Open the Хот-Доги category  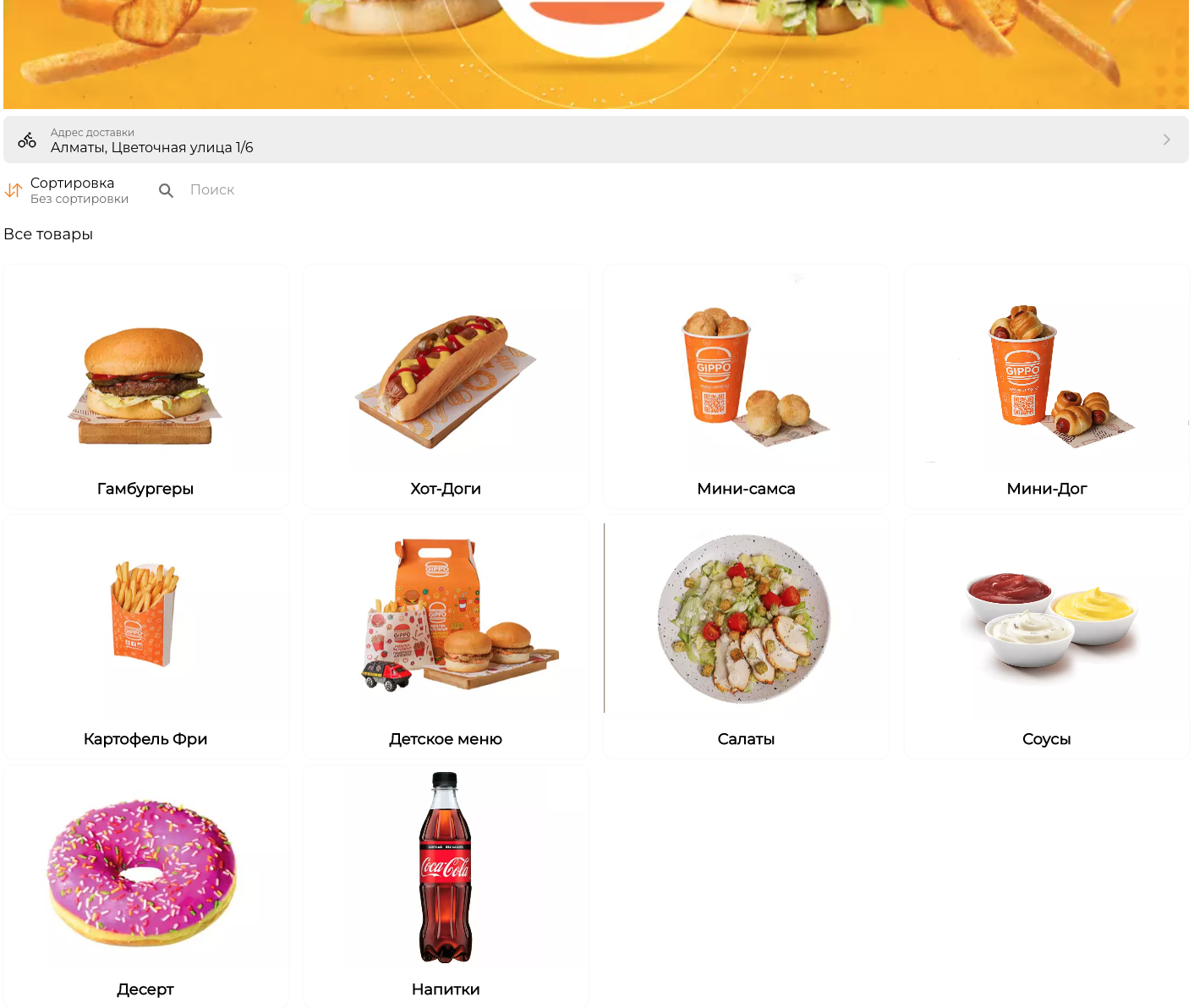click(446, 386)
